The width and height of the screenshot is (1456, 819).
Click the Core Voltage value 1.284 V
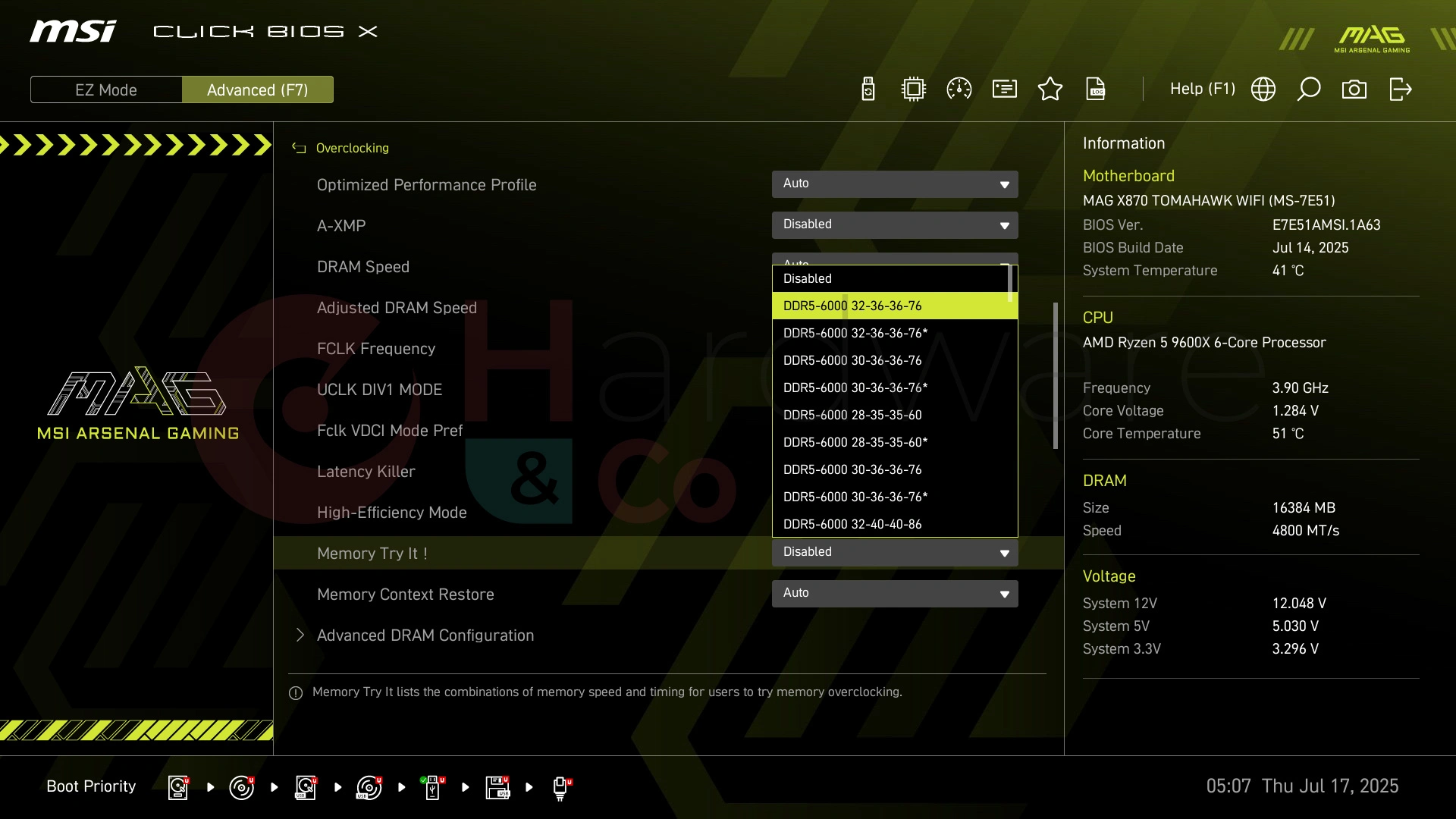[x=1295, y=411]
